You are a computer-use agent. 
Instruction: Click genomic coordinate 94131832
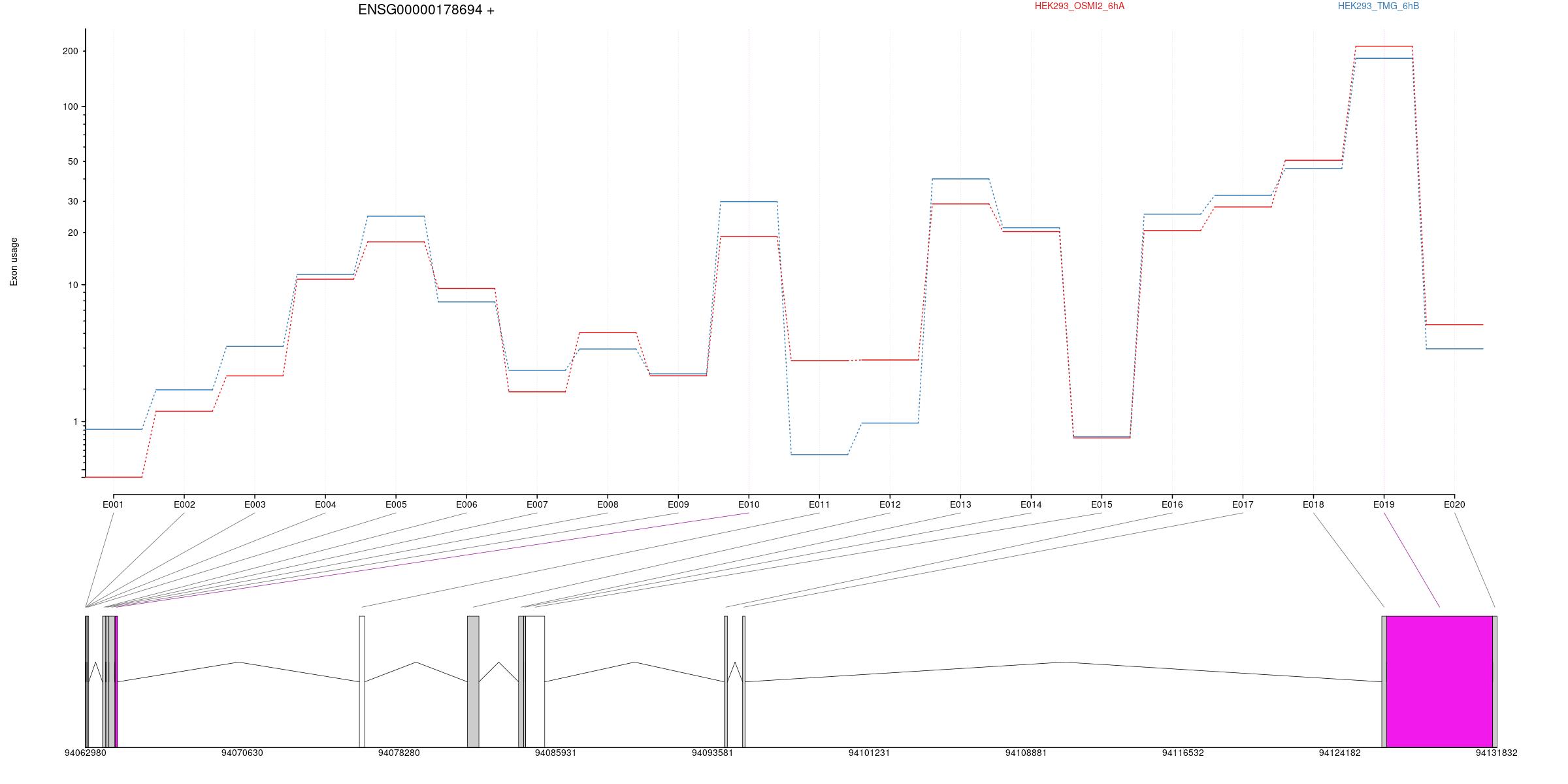click(x=1496, y=753)
